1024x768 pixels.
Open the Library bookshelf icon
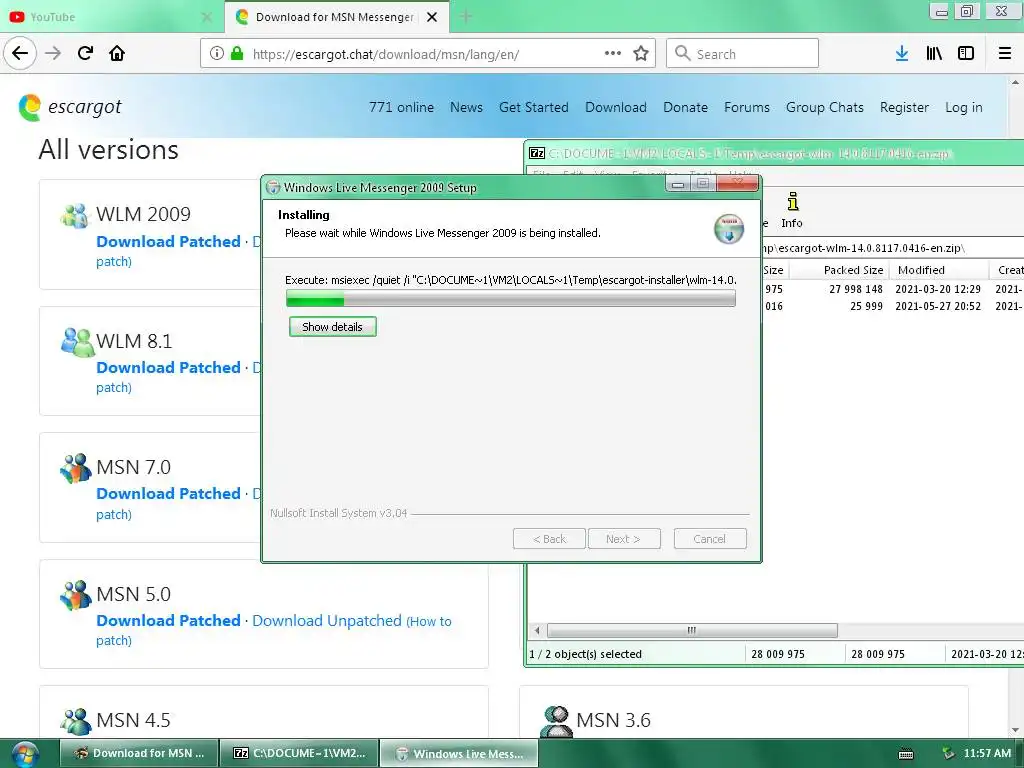(934, 53)
